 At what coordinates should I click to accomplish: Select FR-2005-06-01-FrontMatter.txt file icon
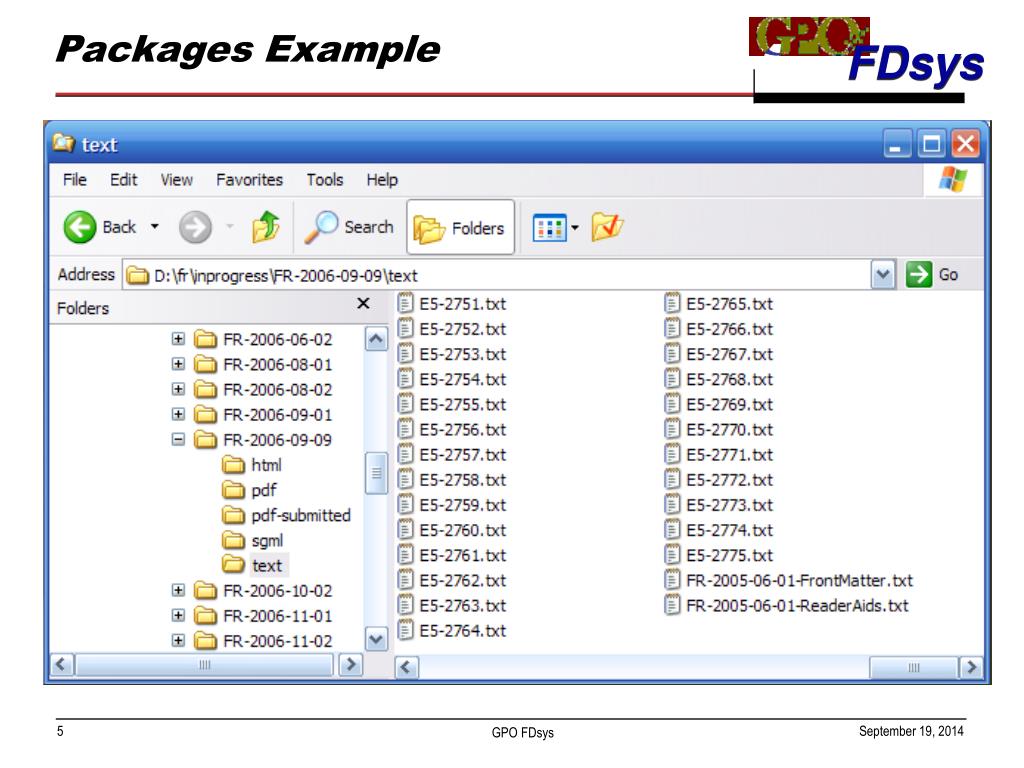(x=672, y=580)
